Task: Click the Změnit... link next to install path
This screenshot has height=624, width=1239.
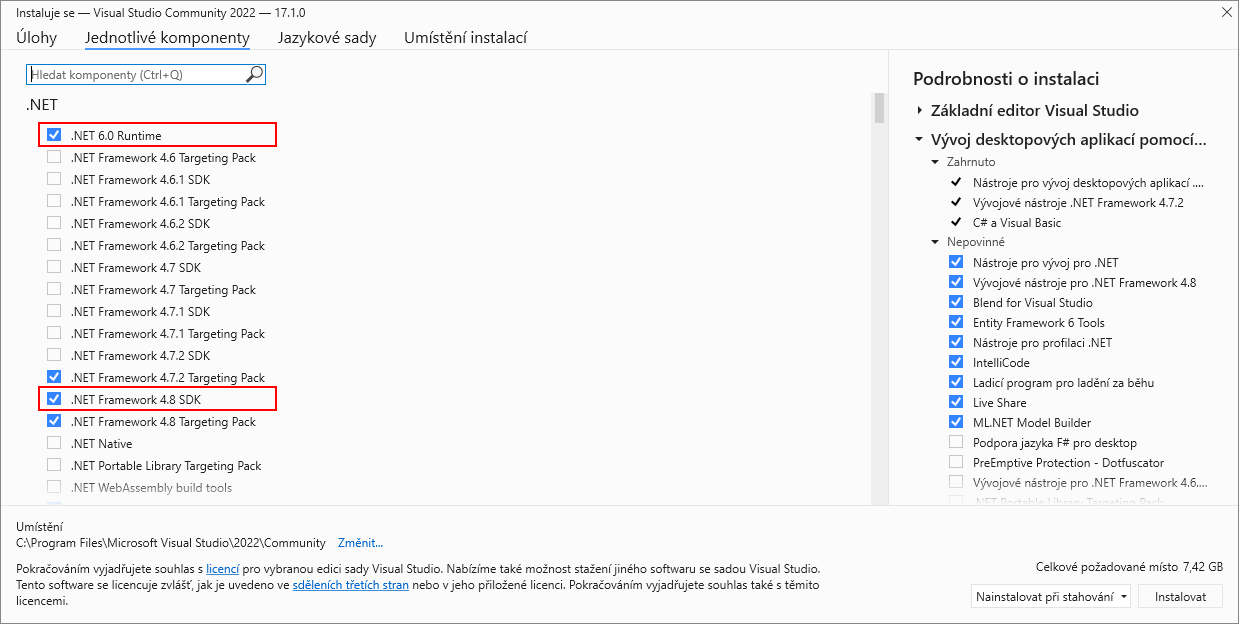Action: pyautogui.click(x=360, y=543)
